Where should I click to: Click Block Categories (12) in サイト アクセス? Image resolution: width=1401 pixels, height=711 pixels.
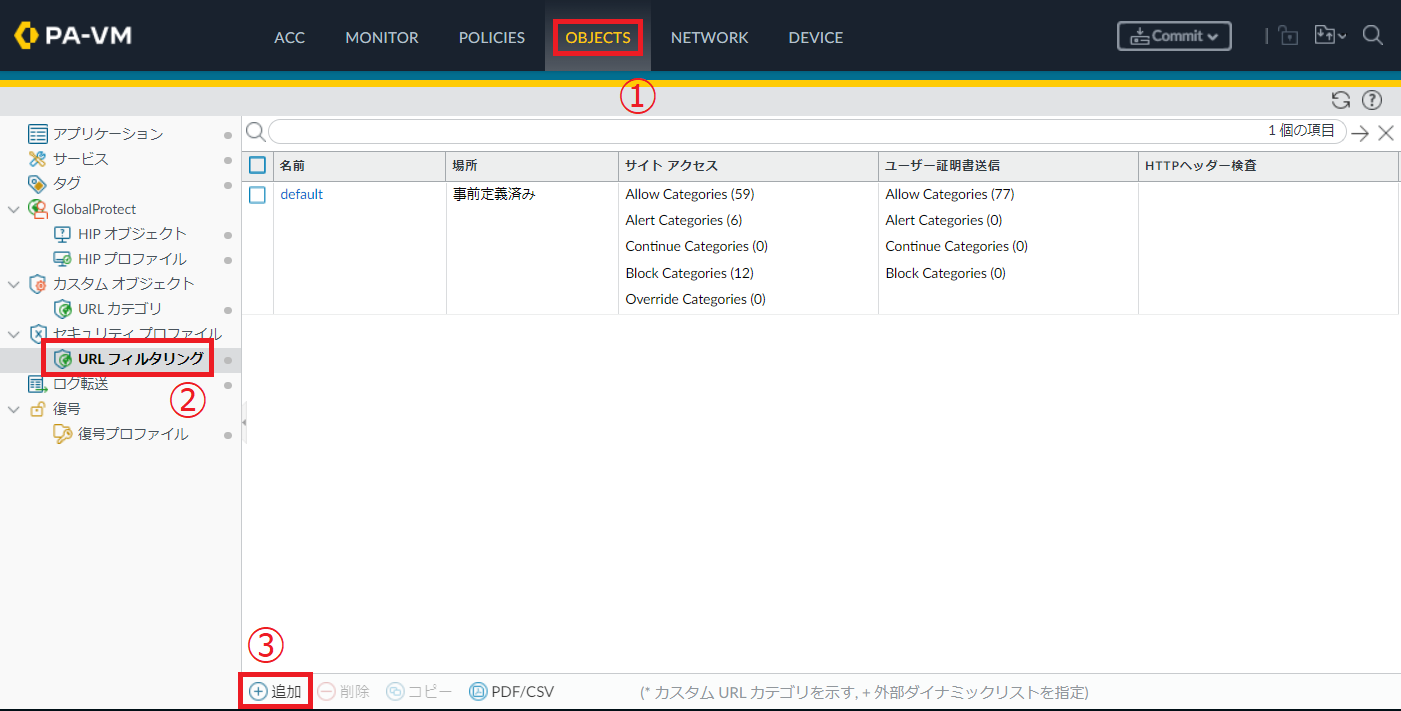(690, 273)
